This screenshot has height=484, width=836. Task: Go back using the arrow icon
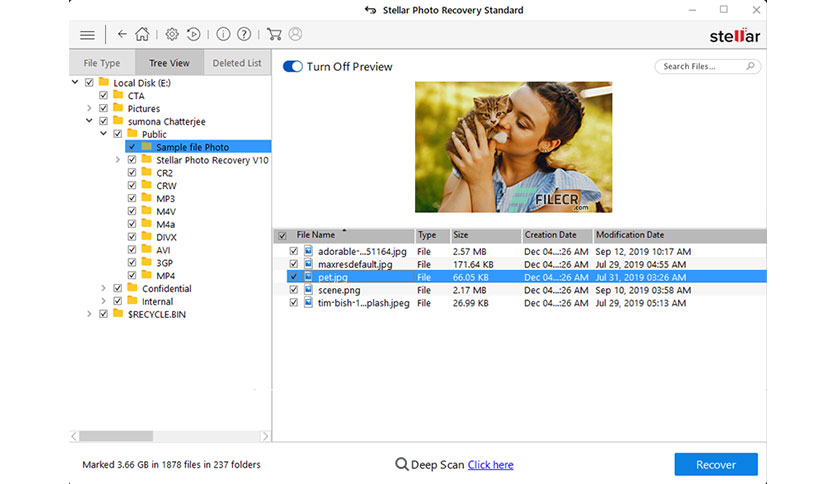click(122, 34)
